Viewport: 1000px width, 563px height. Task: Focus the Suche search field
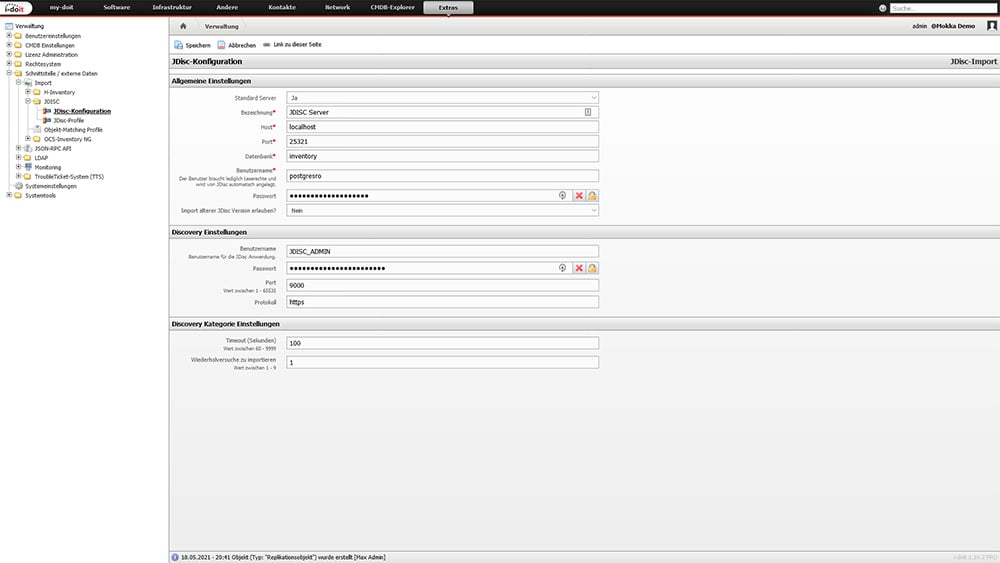click(944, 8)
